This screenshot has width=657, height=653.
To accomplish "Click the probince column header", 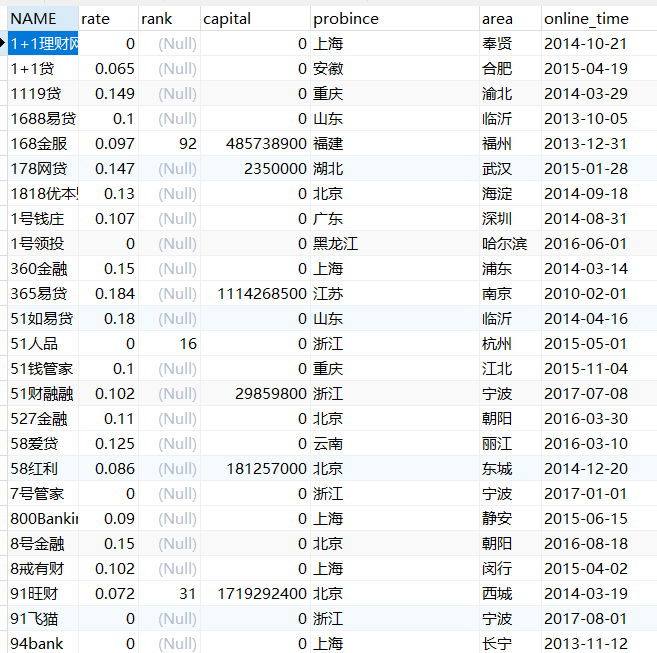I will pyautogui.click(x=395, y=18).
